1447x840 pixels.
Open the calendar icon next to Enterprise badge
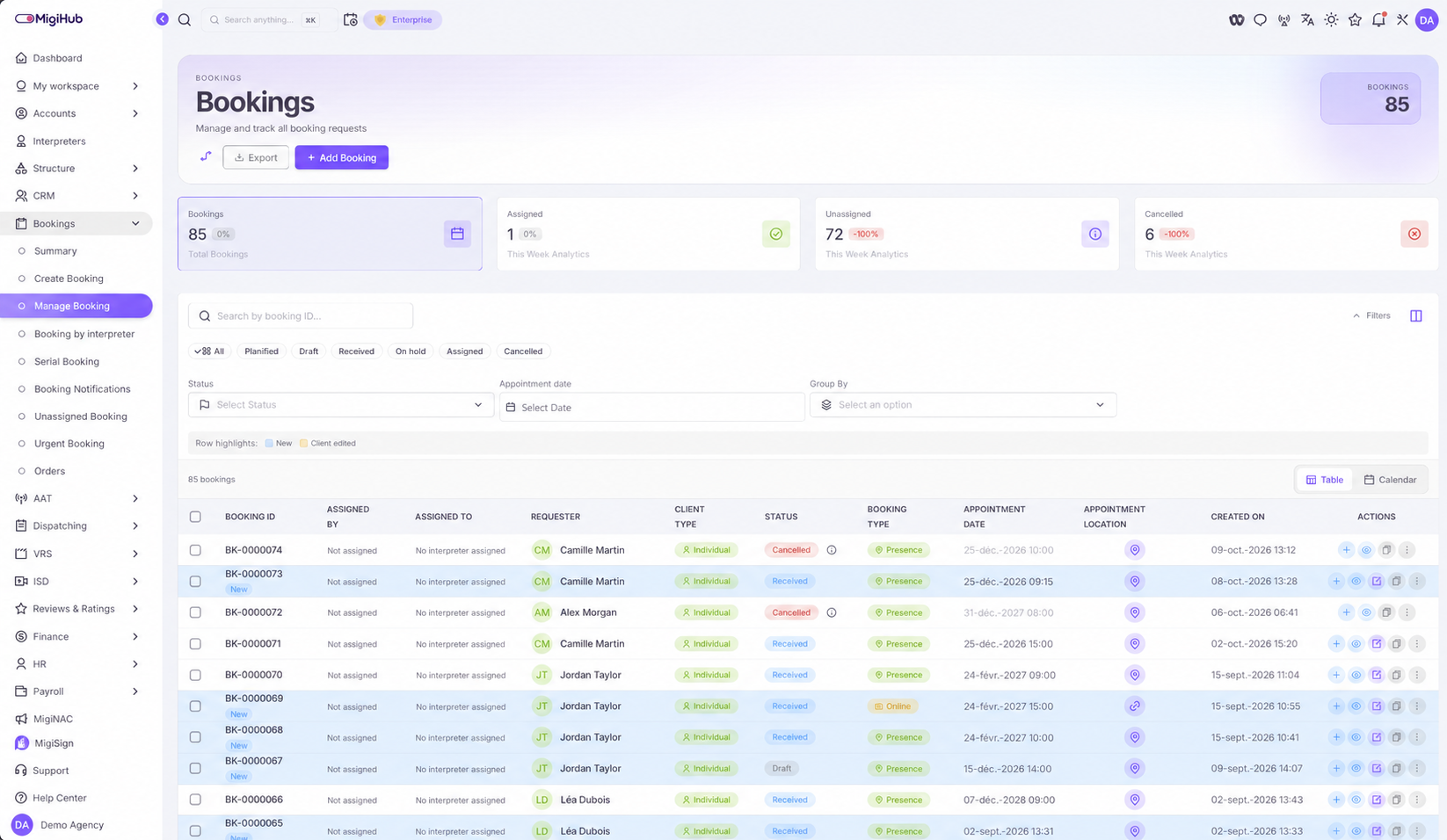click(350, 19)
